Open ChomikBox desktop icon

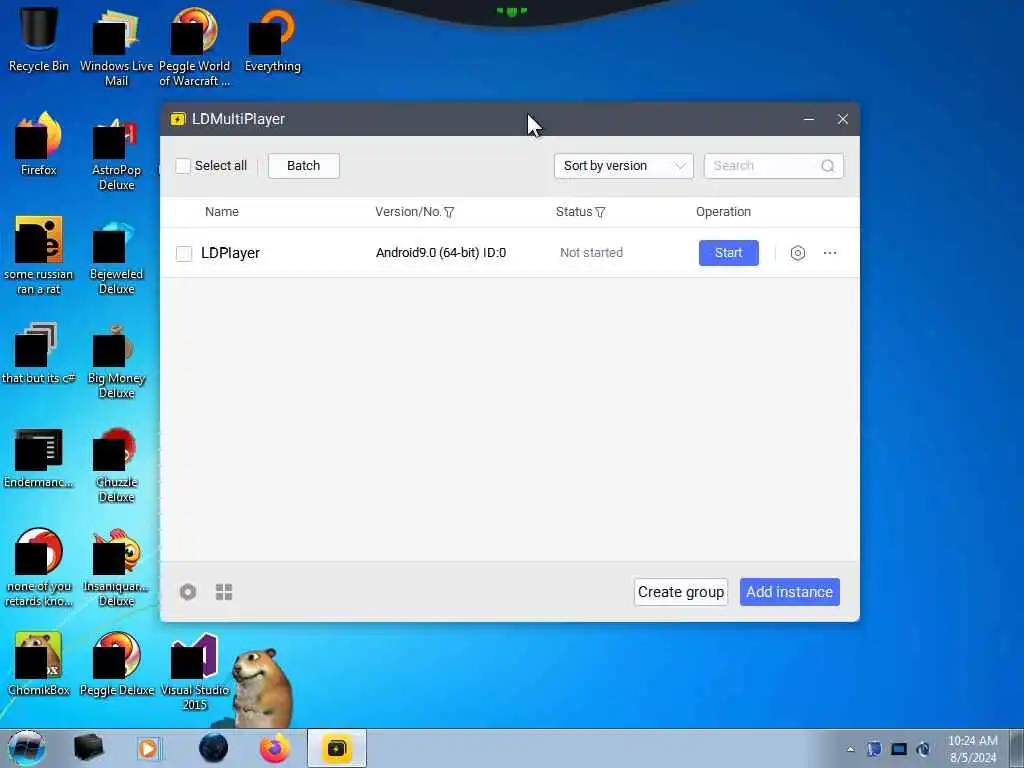click(x=39, y=663)
